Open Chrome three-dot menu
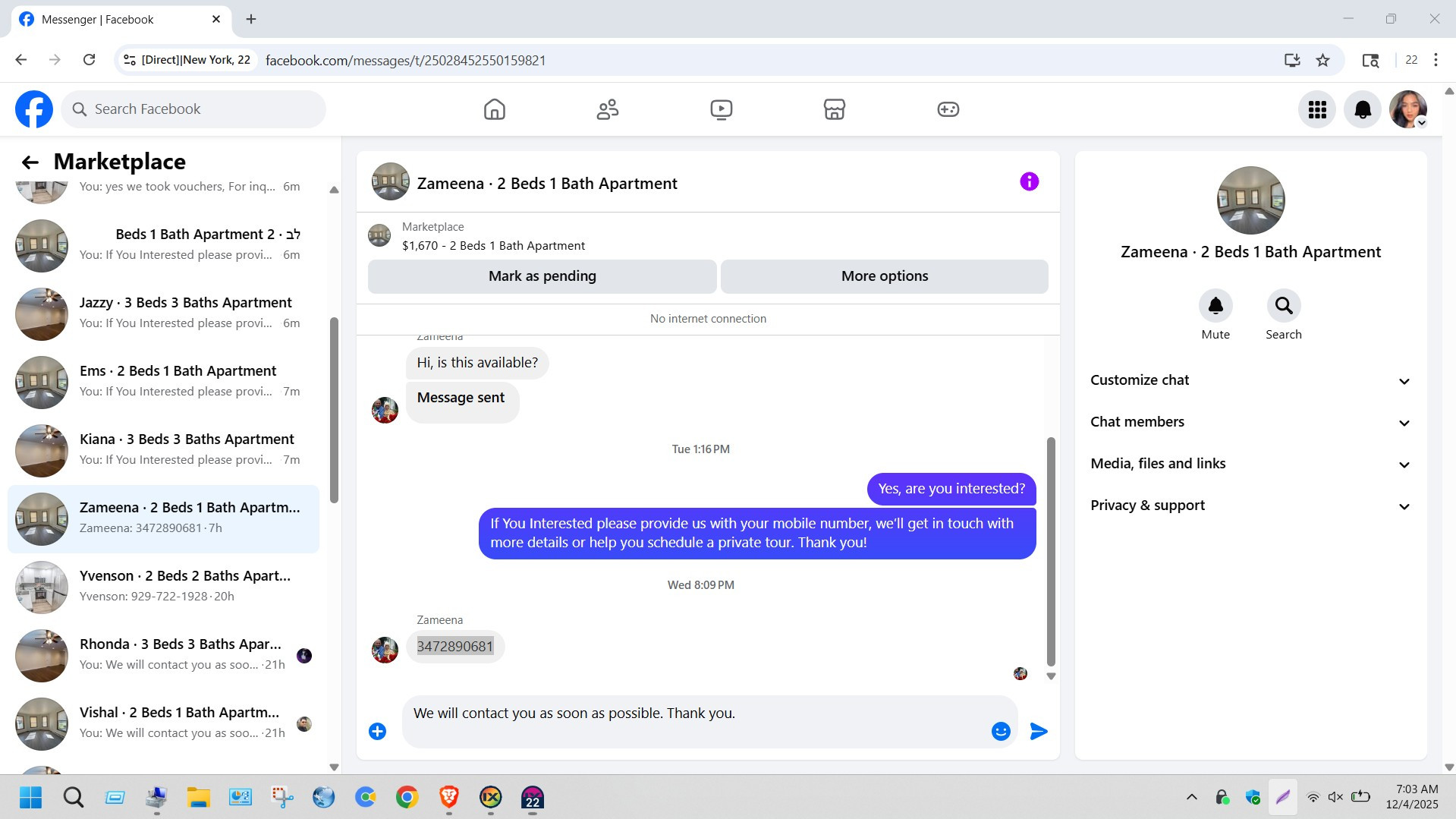 tap(1436, 60)
